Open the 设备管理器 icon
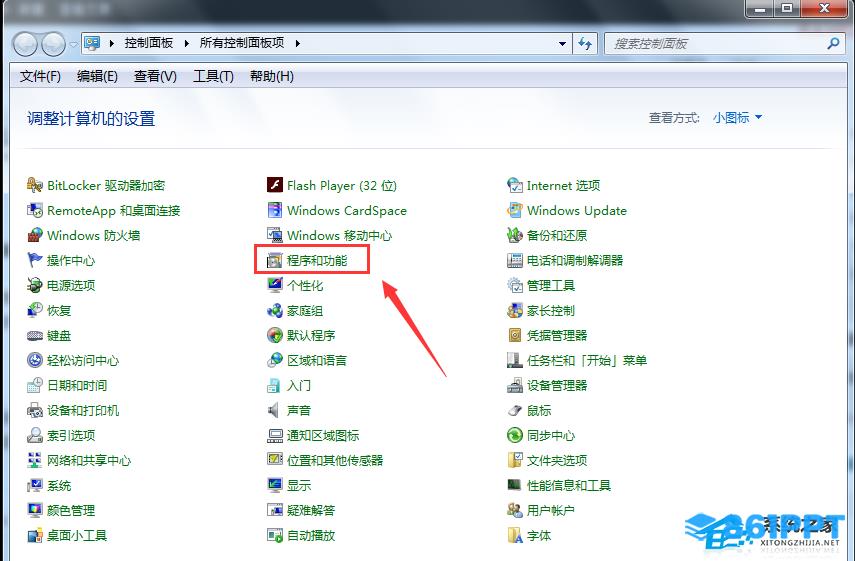The height and width of the screenshot is (561, 855). (x=515, y=385)
